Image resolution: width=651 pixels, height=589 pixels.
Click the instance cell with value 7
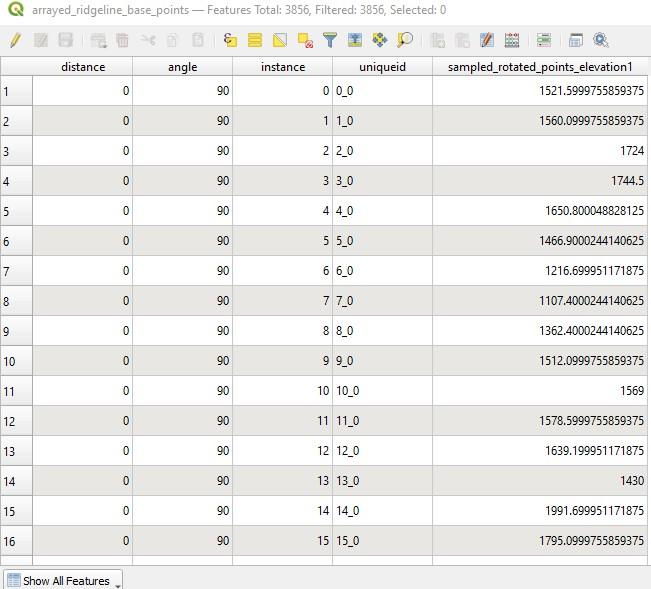coord(283,301)
